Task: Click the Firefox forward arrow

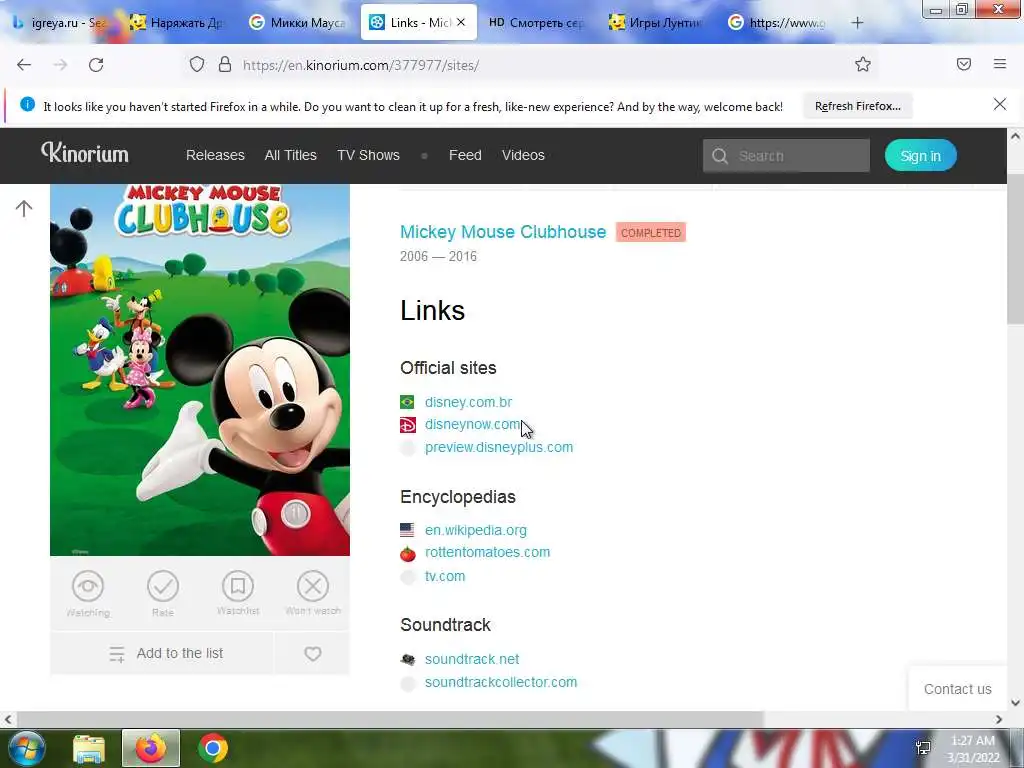Action: [x=60, y=65]
